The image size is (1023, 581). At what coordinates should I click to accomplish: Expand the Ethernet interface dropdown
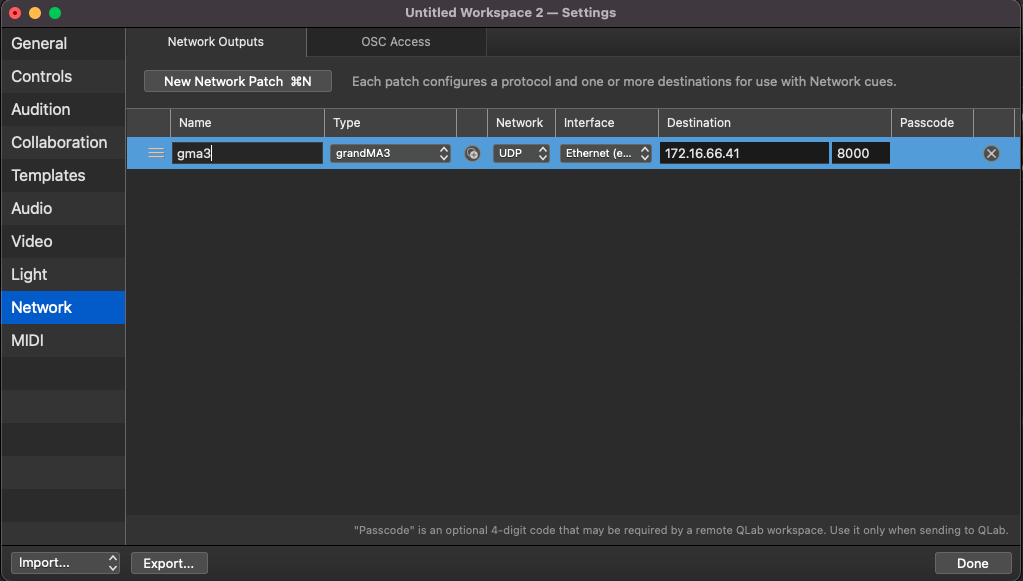coord(605,153)
